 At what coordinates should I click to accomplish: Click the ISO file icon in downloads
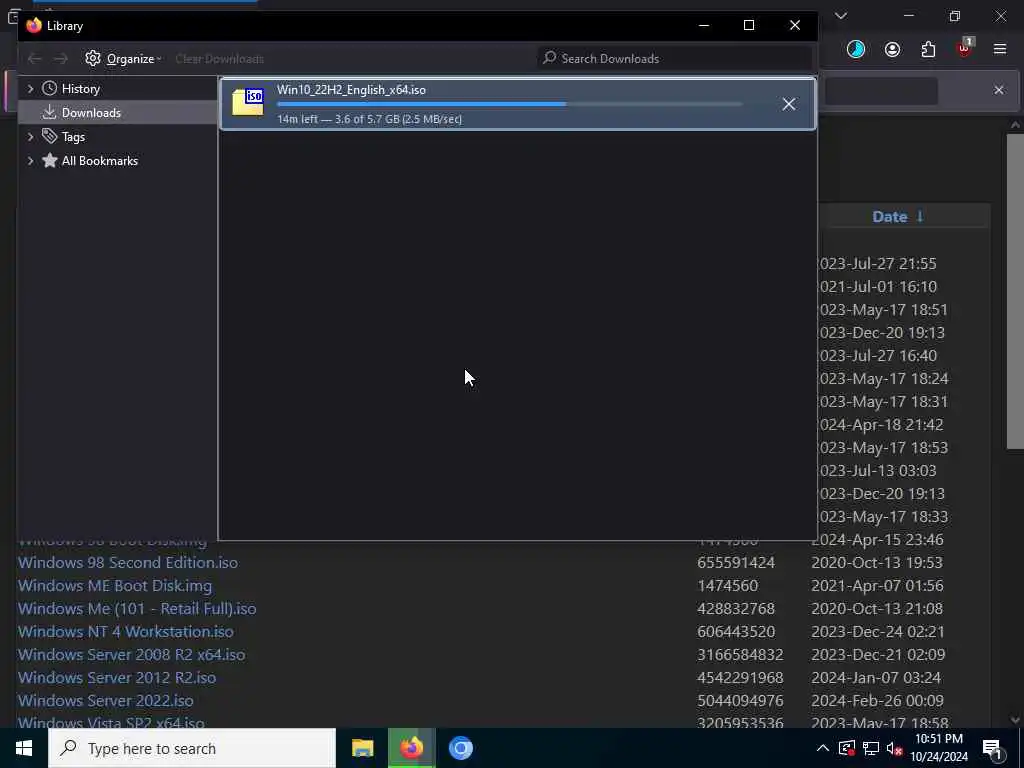point(248,103)
